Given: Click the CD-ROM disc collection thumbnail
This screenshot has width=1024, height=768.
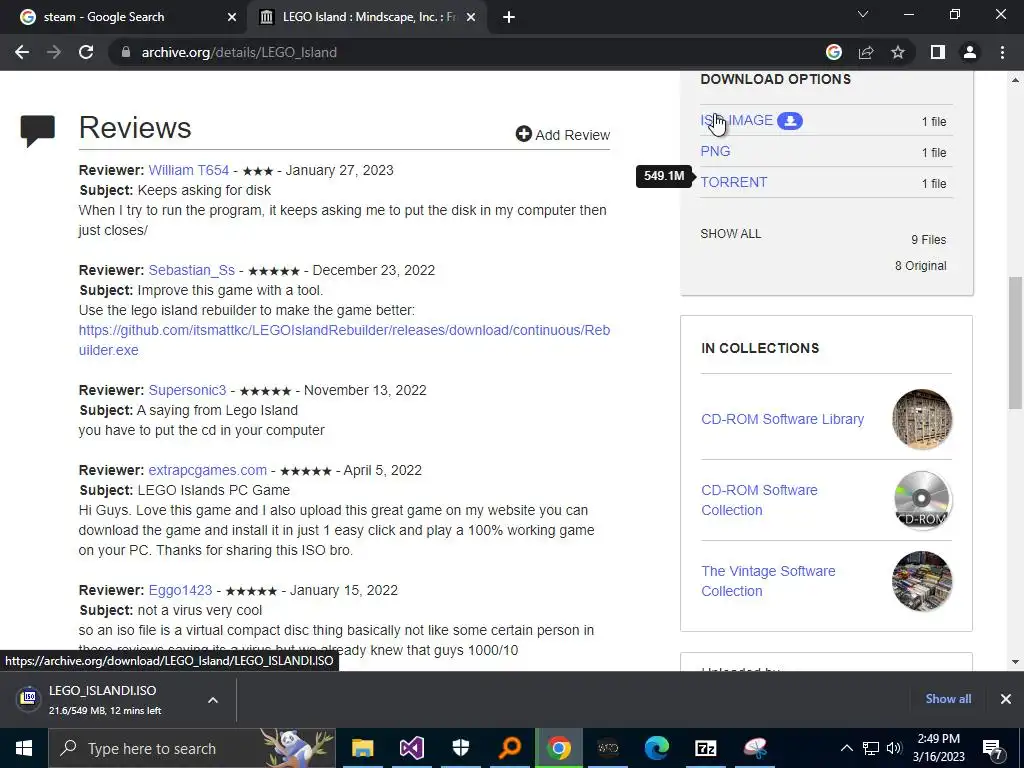Looking at the screenshot, I should [921, 500].
